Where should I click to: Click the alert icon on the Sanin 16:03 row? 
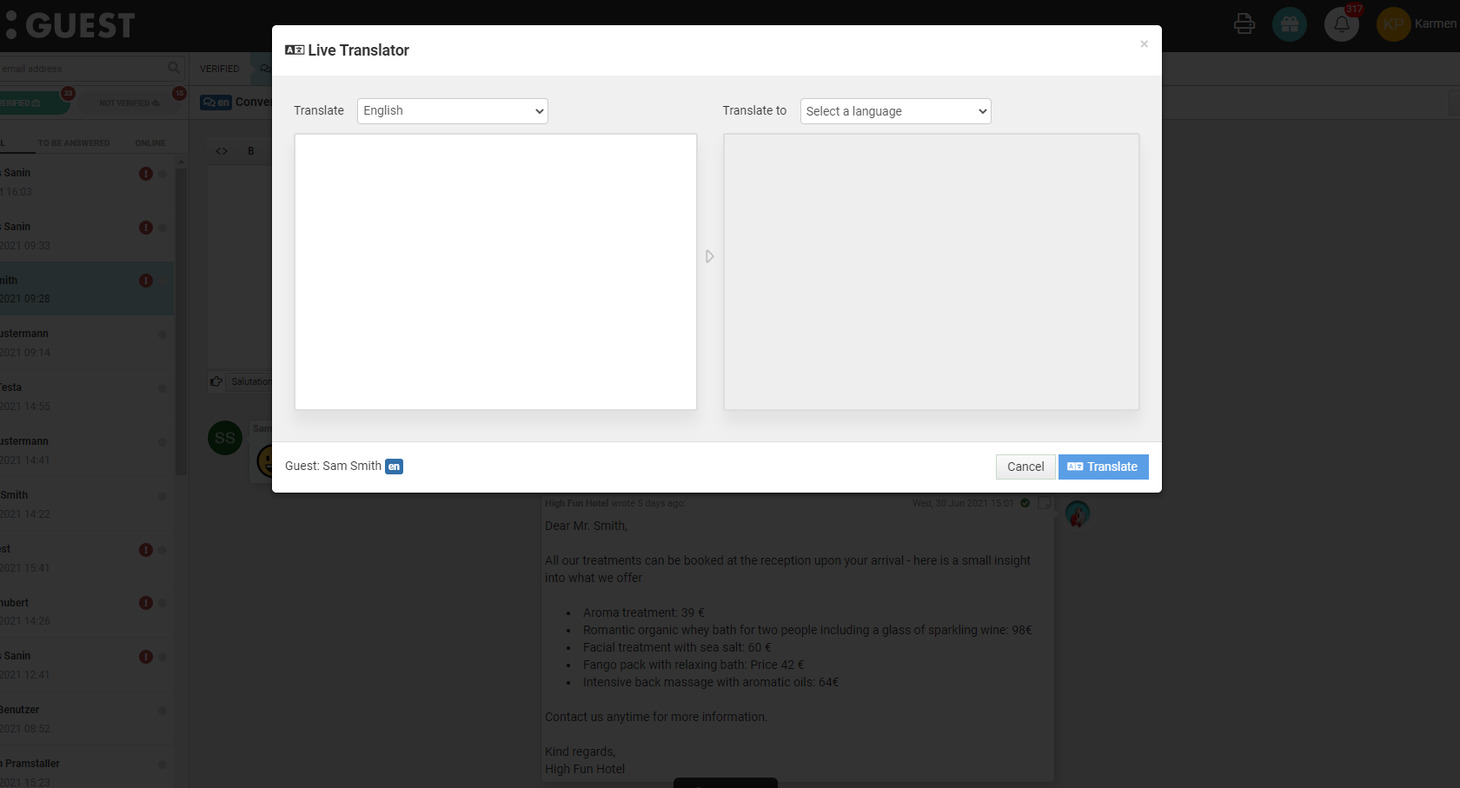point(146,174)
